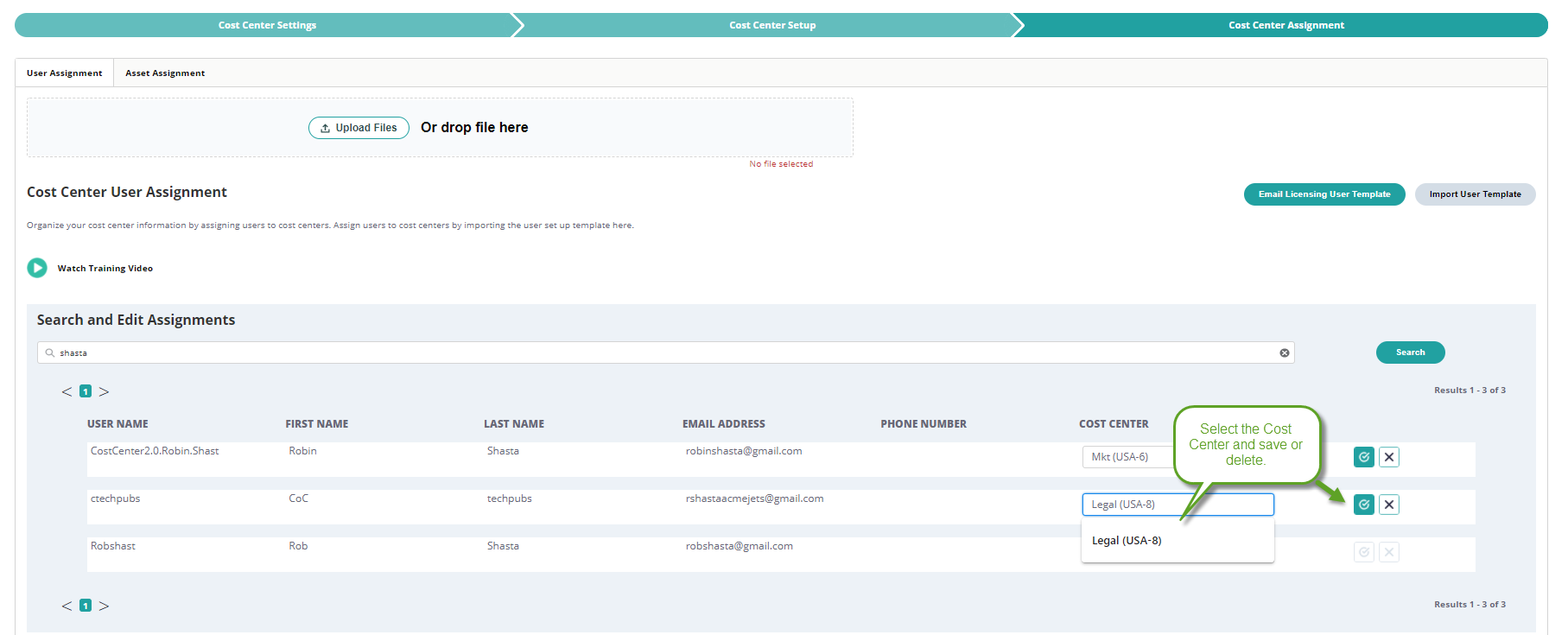Click the FIRST NAME column header

pyautogui.click(x=317, y=424)
